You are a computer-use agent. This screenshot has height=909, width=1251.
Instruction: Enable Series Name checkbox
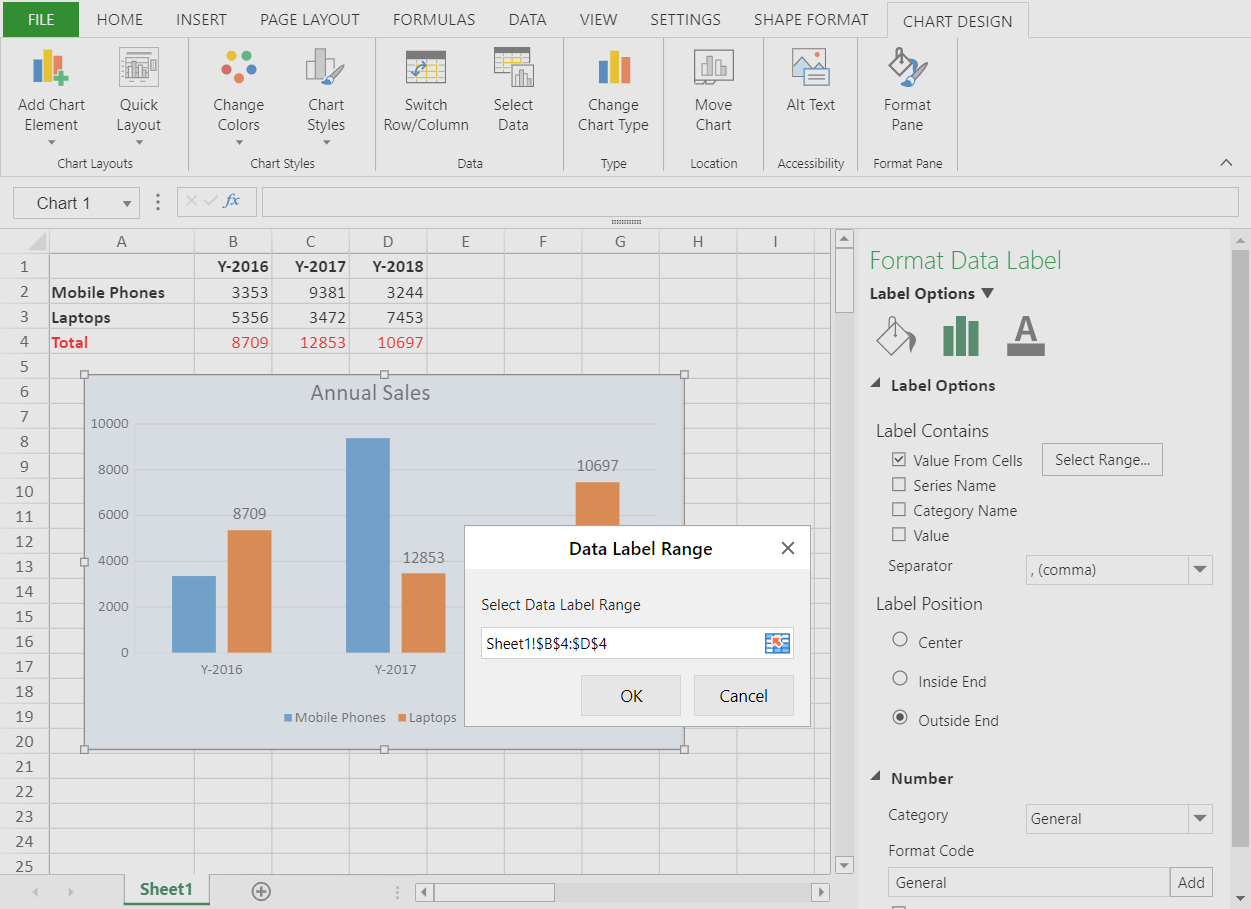point(899,485)
